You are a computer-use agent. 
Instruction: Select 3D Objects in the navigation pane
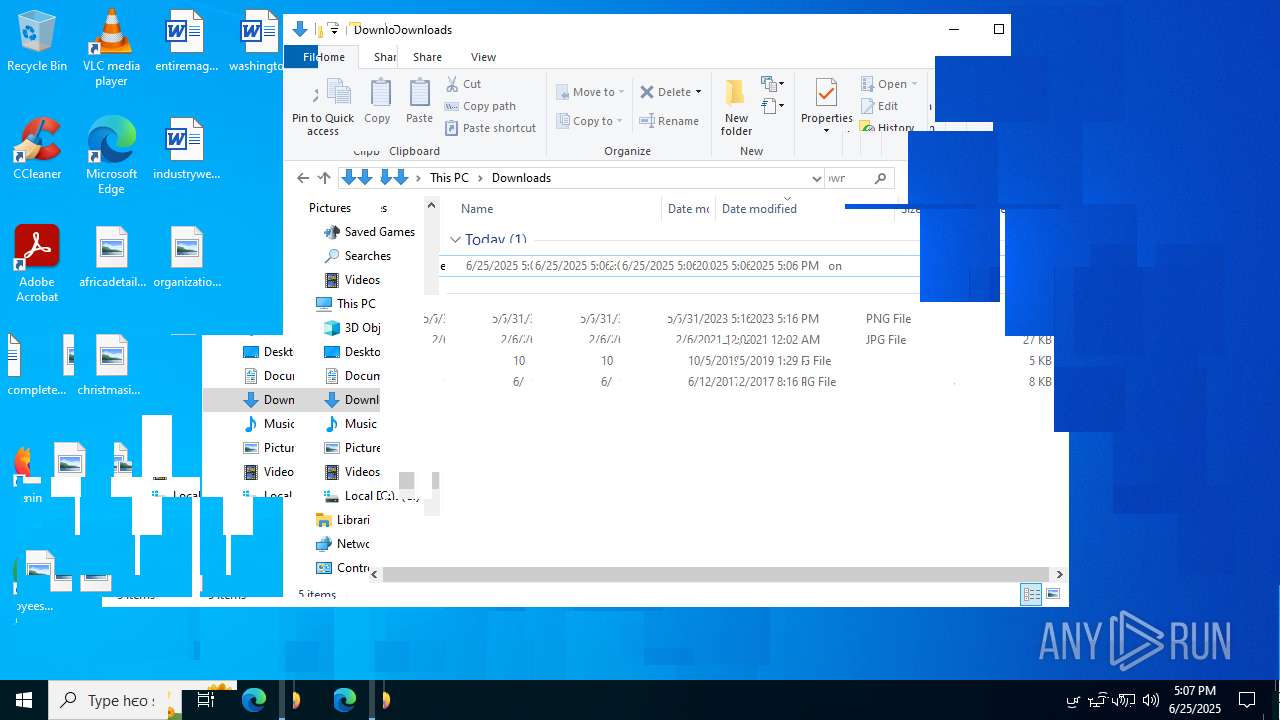(x=351, y=328)
